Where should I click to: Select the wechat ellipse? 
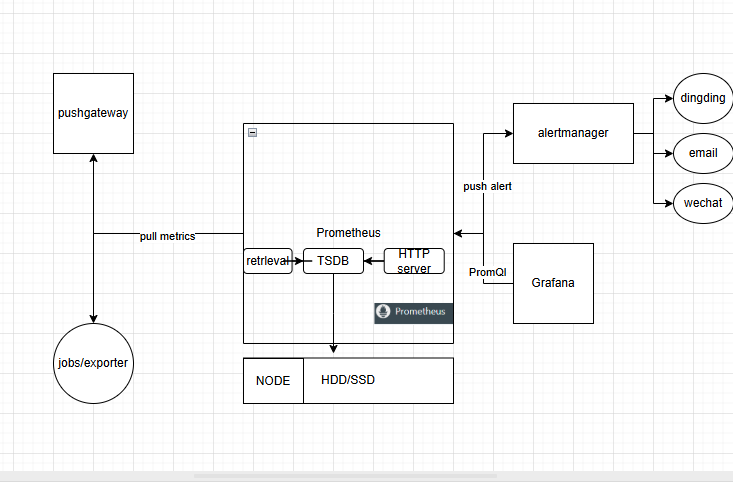pyautogui.click(x=703, y=203)
